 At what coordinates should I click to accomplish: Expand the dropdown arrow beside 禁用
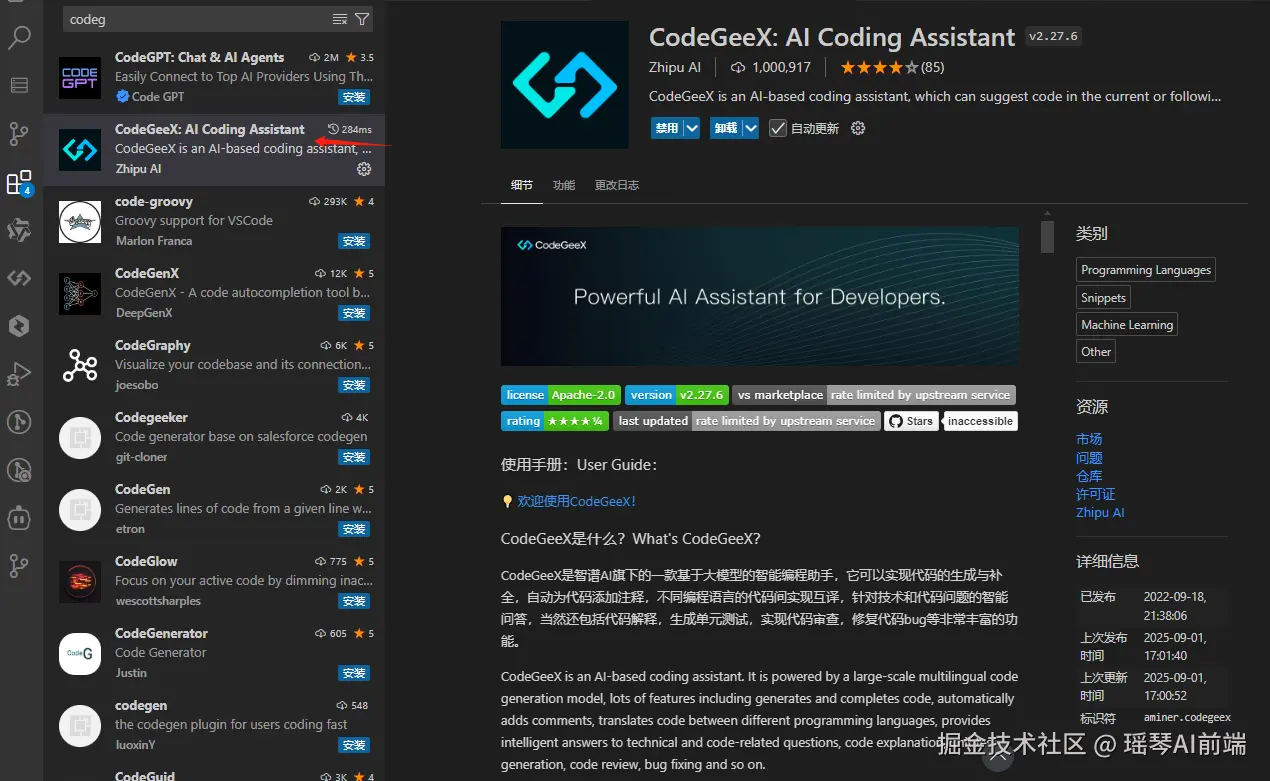(x=691, y=128)
